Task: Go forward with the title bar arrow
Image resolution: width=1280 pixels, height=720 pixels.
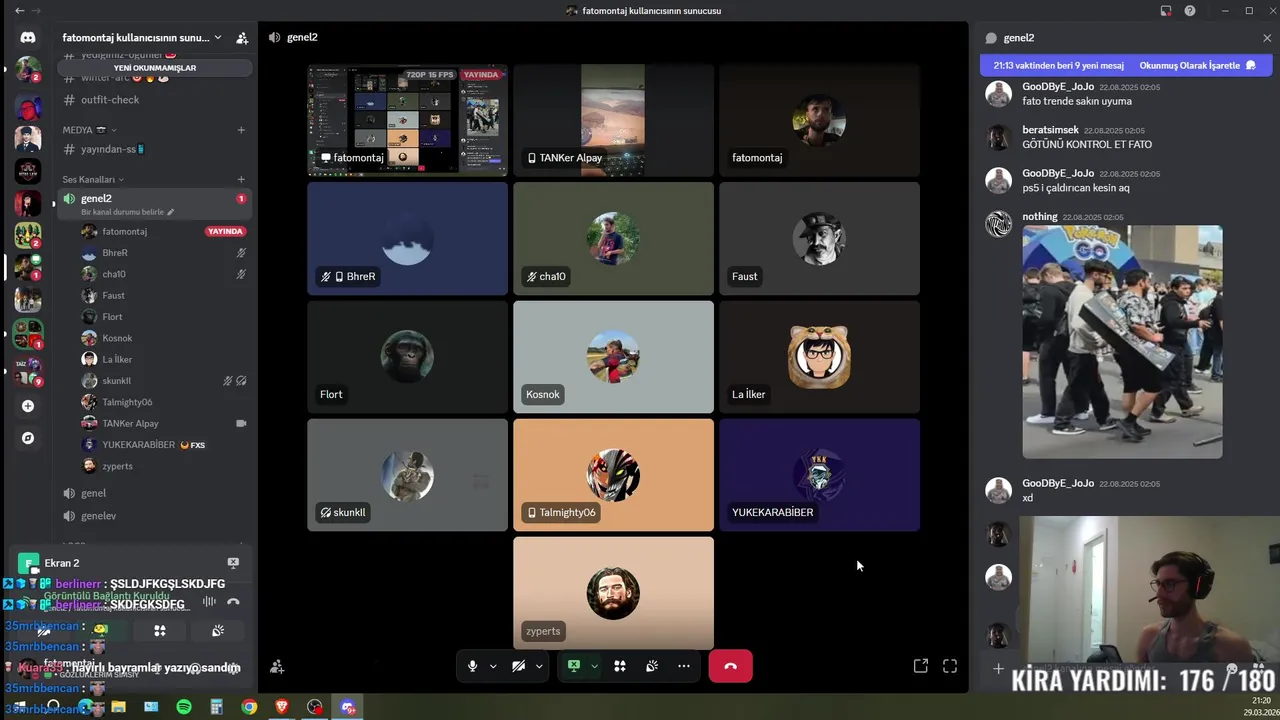Action: [x=38, y=11]
